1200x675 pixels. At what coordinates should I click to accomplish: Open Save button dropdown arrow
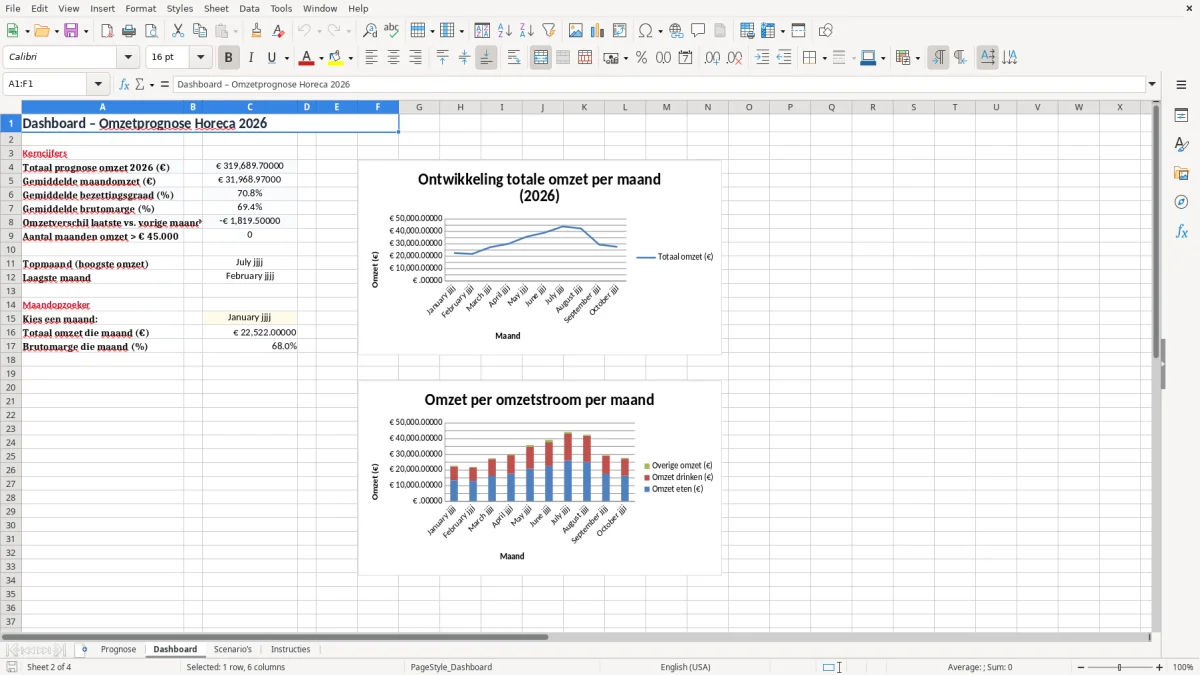tap(86, 31)
